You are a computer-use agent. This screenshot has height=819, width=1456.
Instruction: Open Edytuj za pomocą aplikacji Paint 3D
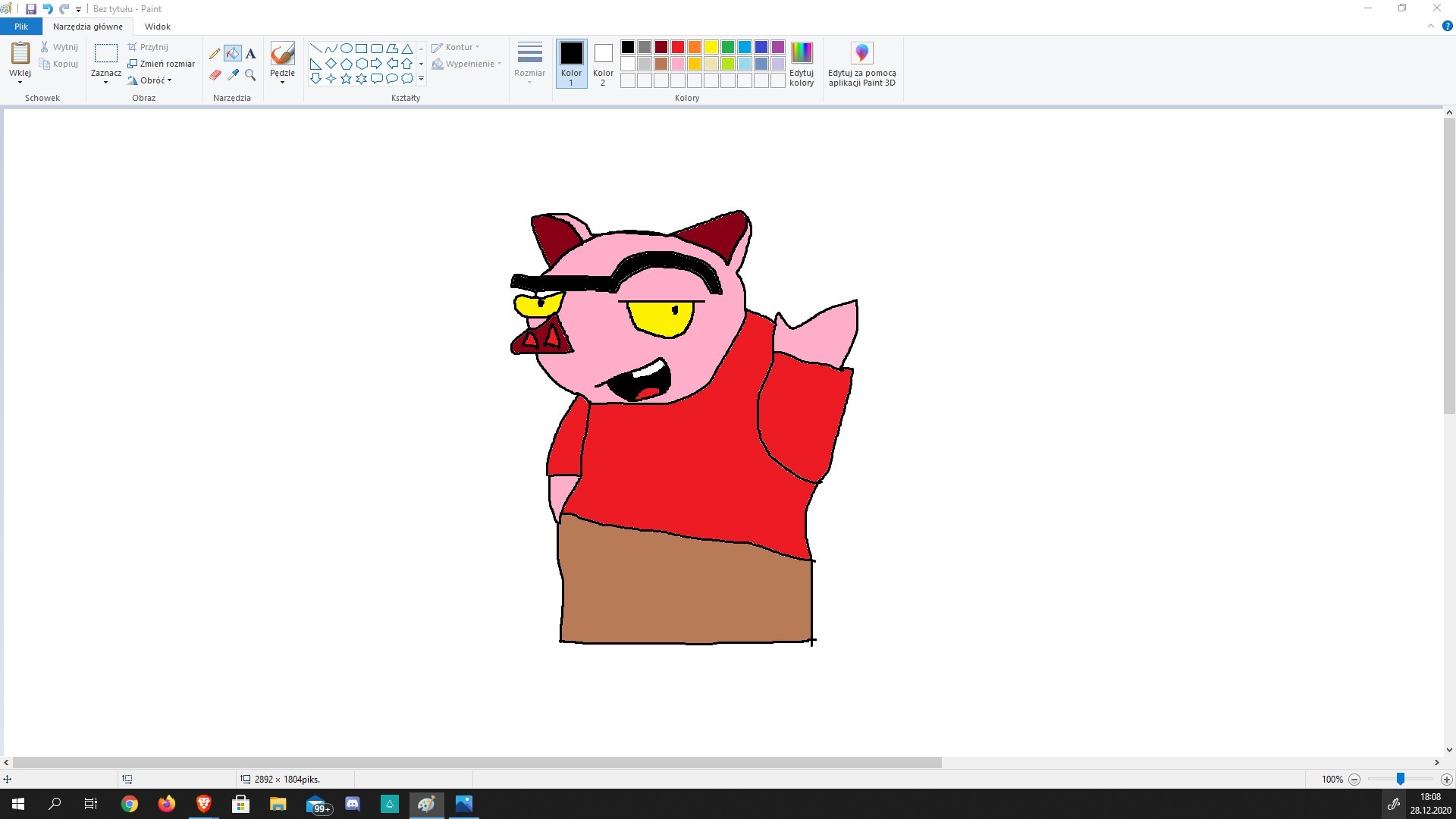click(861, 65)
